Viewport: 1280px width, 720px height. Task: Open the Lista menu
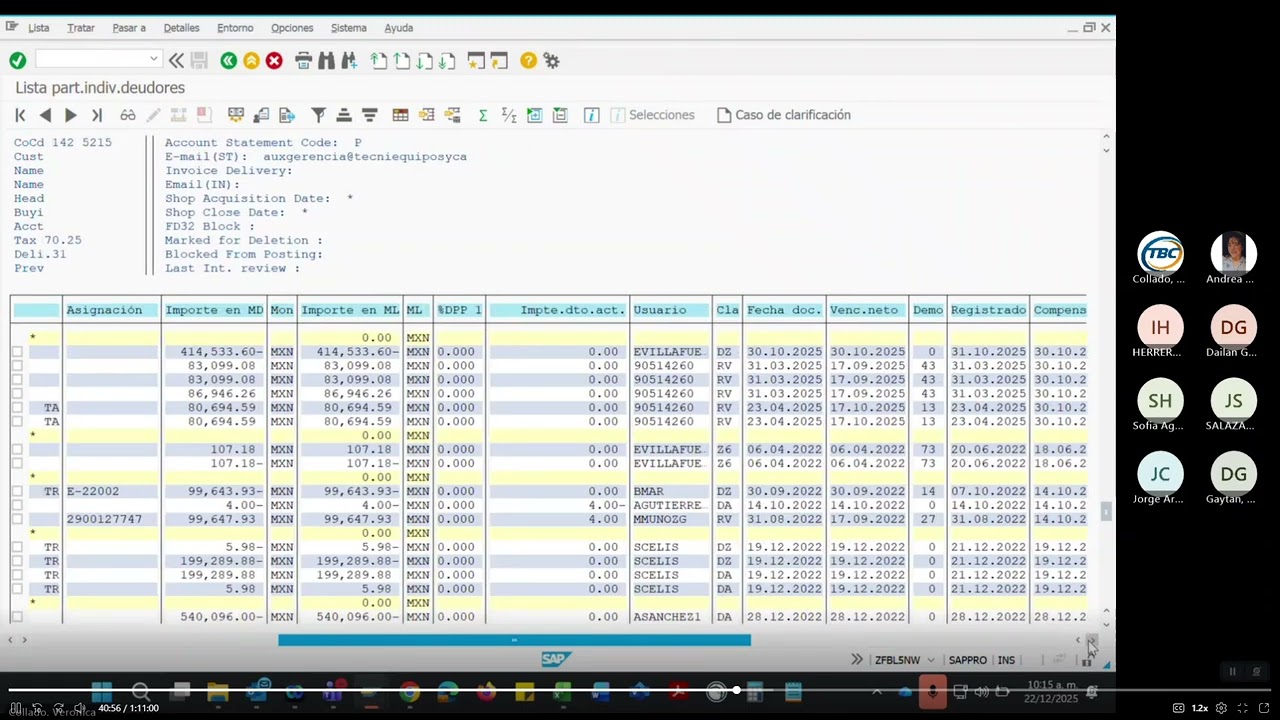click(x=39, y=28)
